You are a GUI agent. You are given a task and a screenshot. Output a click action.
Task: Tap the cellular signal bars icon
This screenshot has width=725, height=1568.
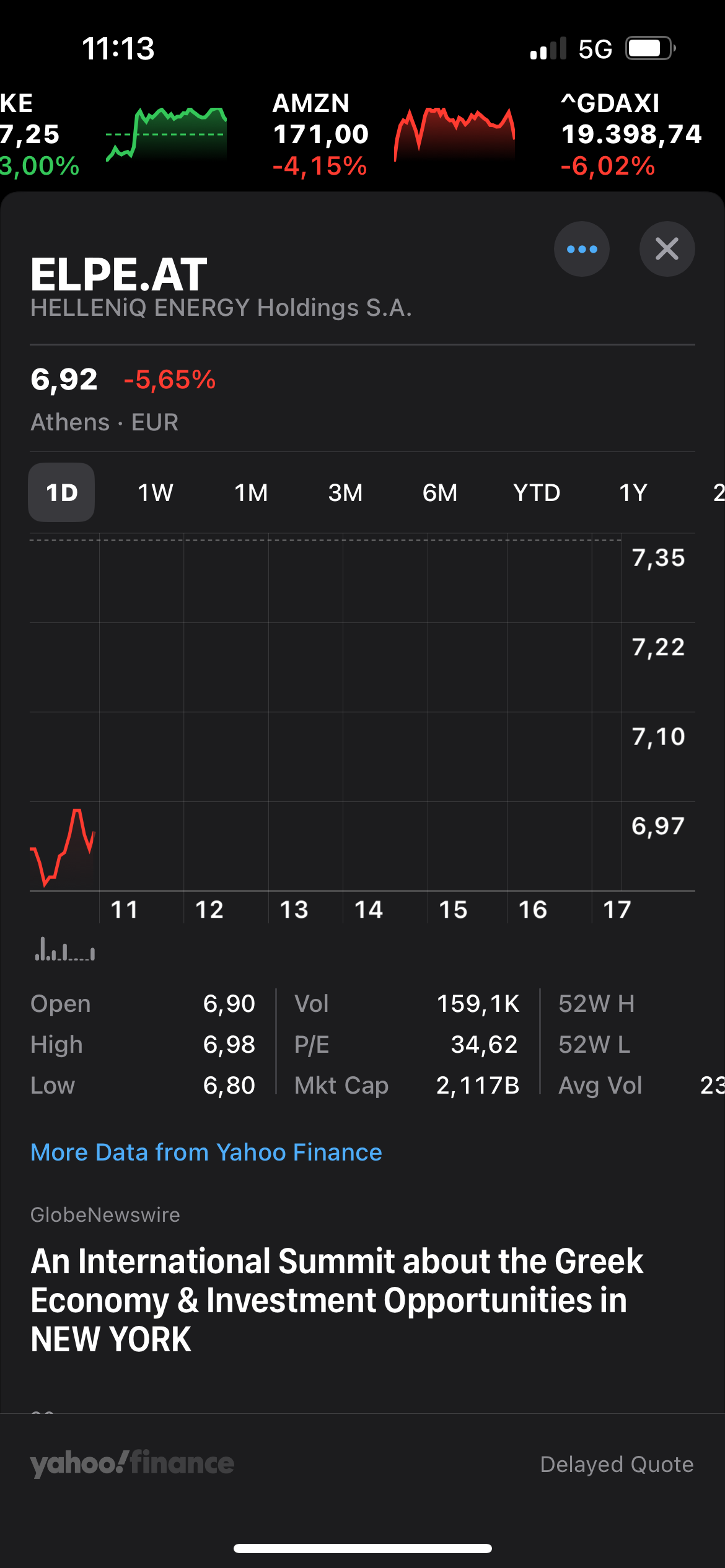point(548,48)
